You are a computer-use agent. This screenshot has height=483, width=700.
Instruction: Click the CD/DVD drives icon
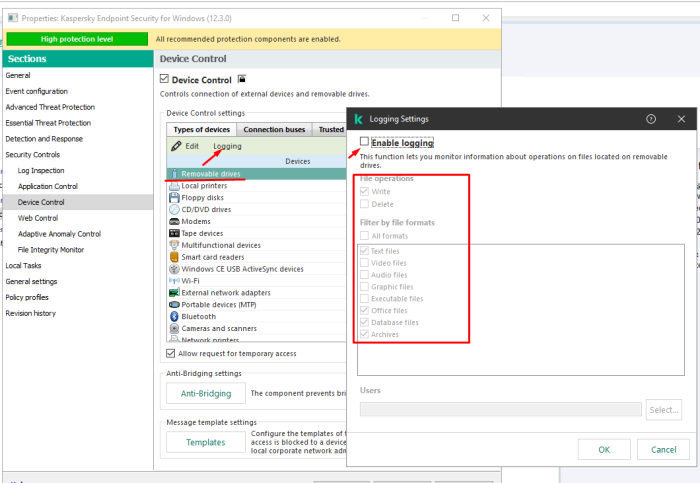(175, 209)
